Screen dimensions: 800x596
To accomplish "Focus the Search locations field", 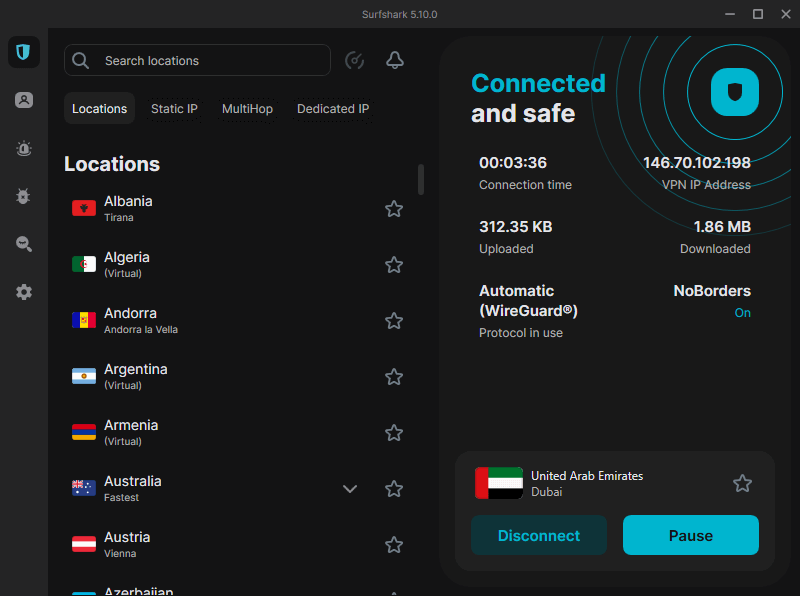I will tap(197, 60).
